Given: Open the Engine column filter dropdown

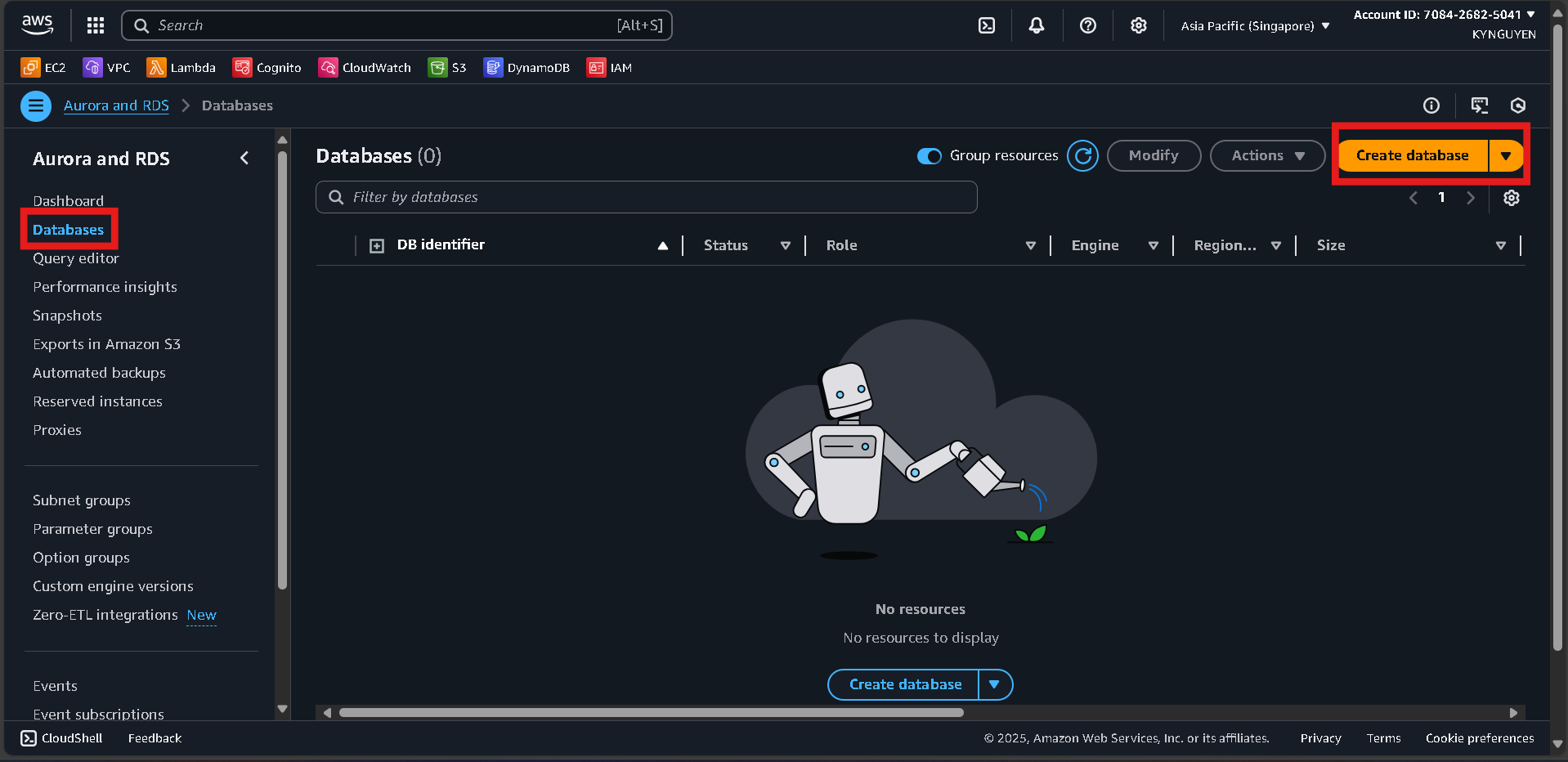Looking at the screenshot, I should pos(1153,245).
